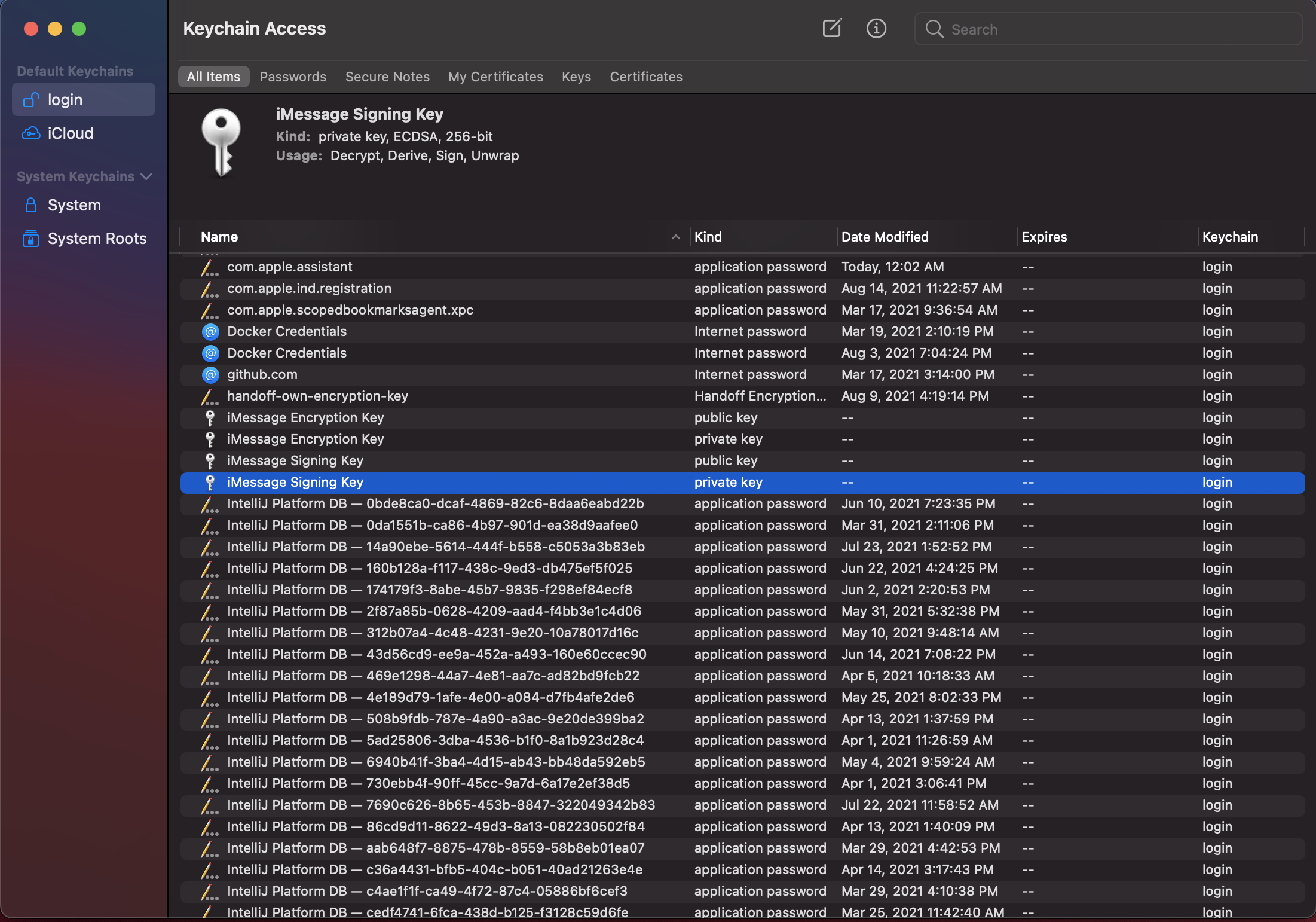
Task: Click the Keys category button
Action: pos(576,77)
